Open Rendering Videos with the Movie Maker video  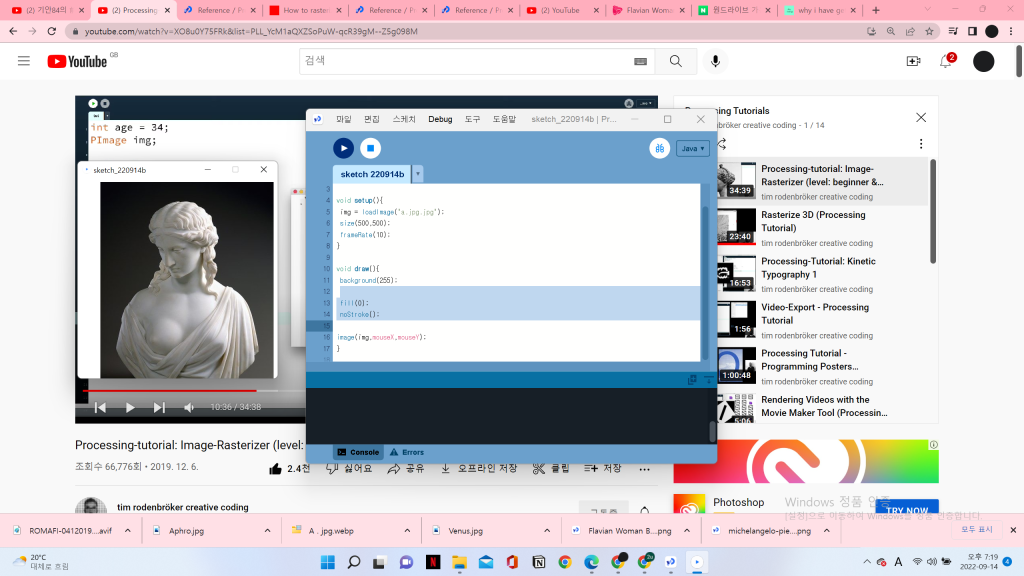[x=824, y=406]
